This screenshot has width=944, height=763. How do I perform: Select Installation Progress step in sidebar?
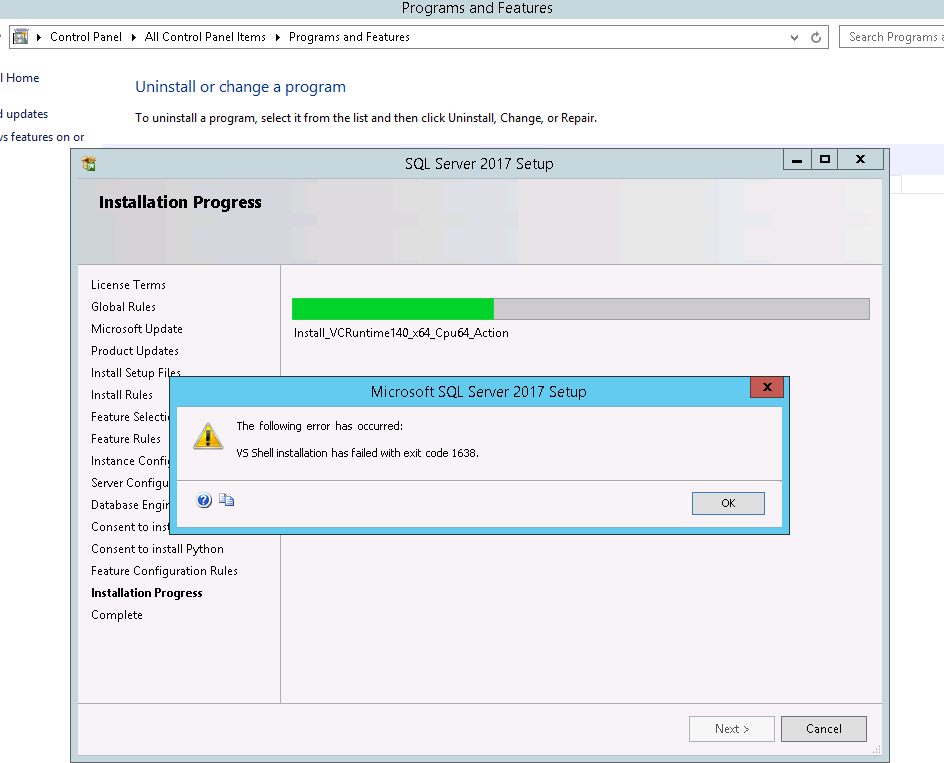tap(146, 593)
